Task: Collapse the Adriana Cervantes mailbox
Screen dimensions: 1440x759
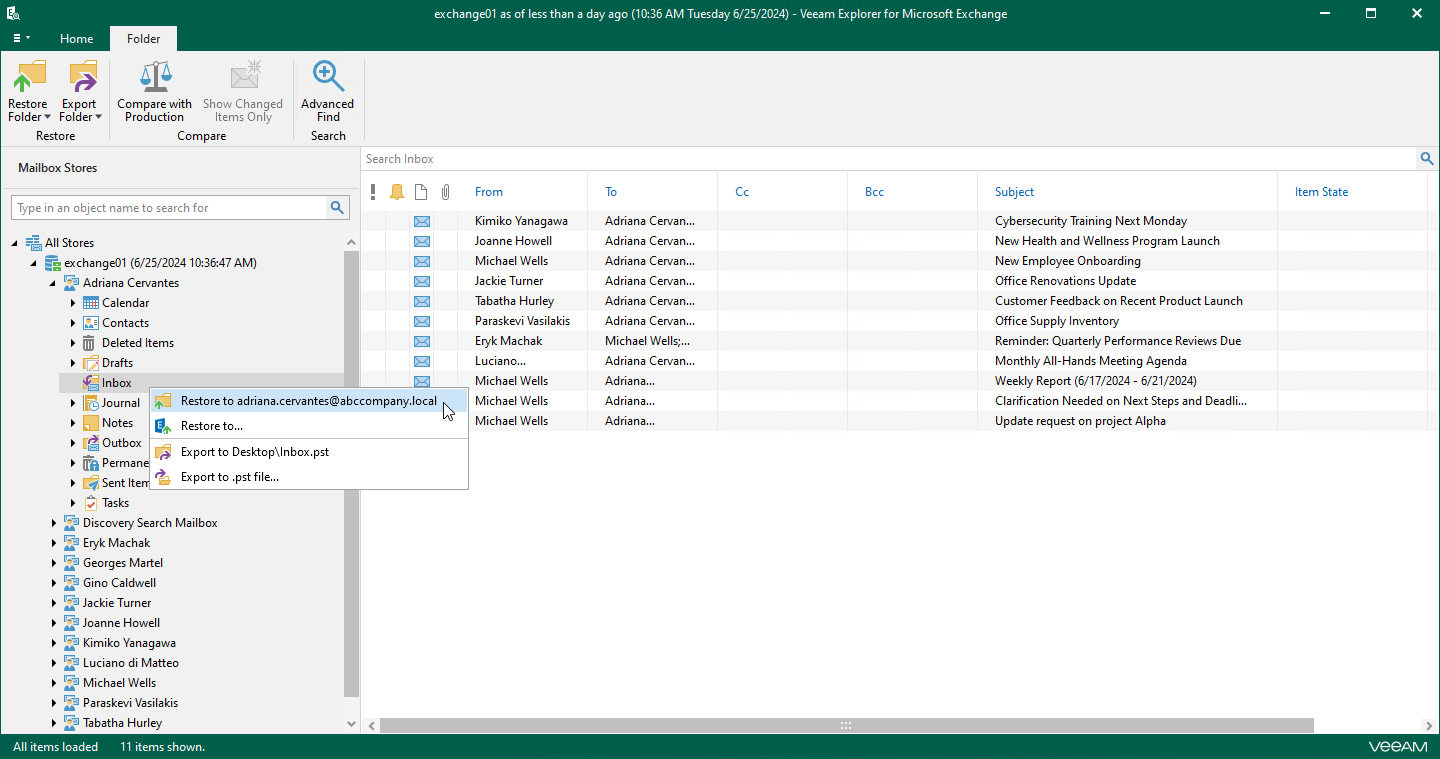Action: [52, 282]
